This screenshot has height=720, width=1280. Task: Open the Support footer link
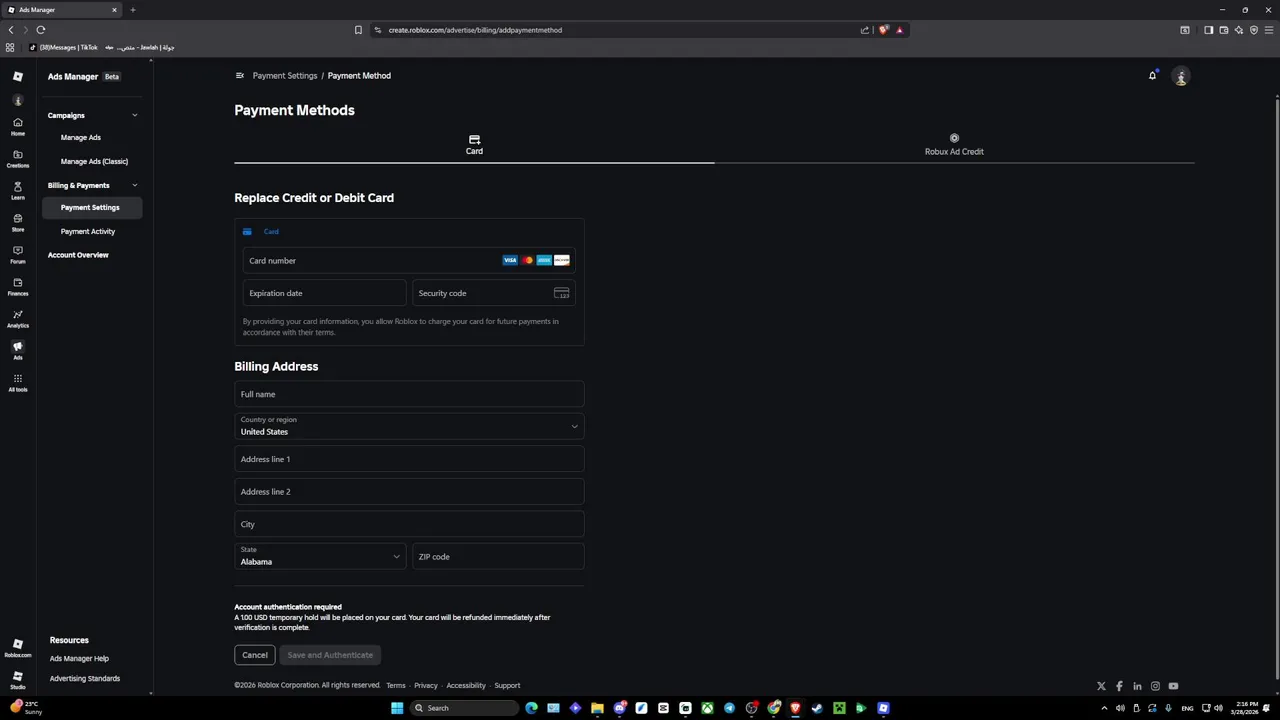click(x=507, y=686)
